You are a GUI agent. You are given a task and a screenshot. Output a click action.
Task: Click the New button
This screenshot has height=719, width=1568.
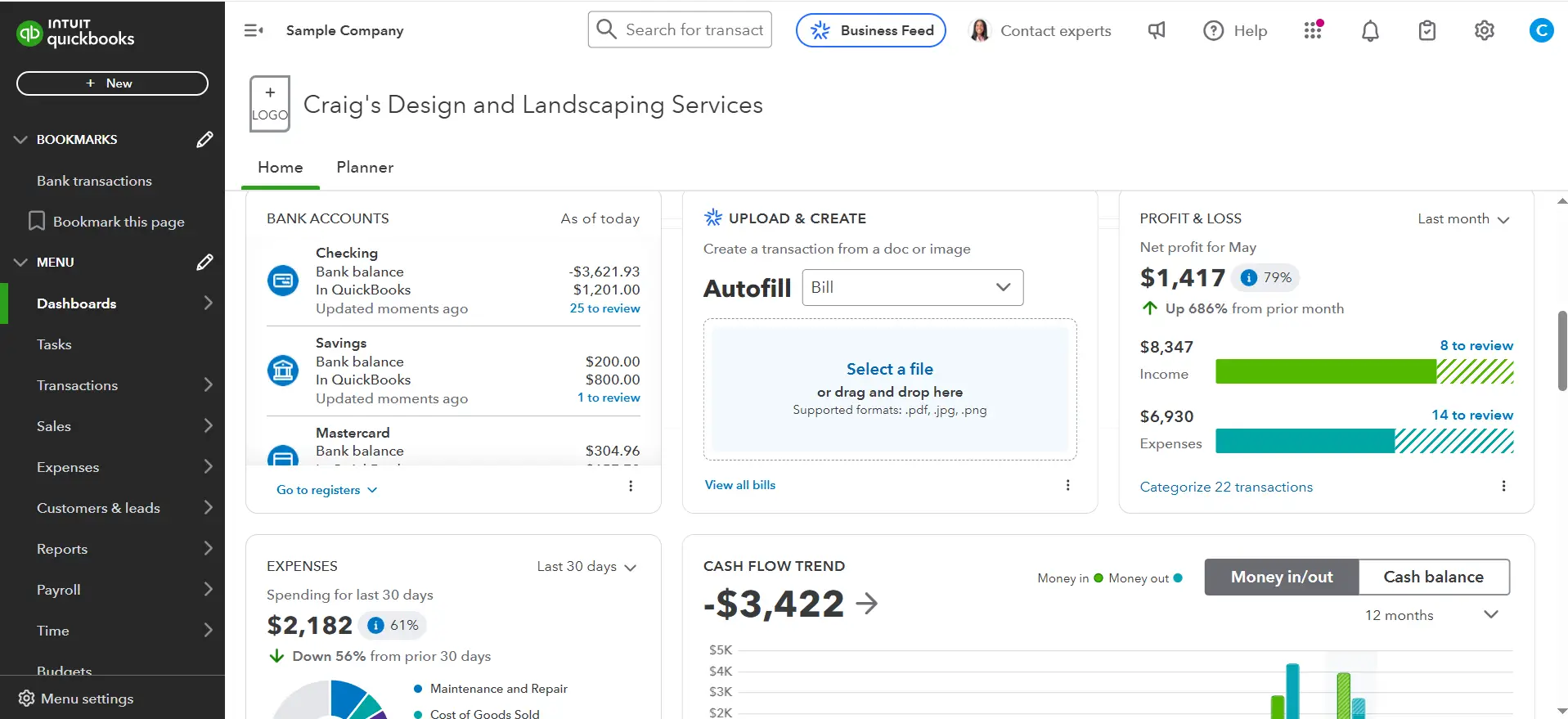[x=112, y=83]
